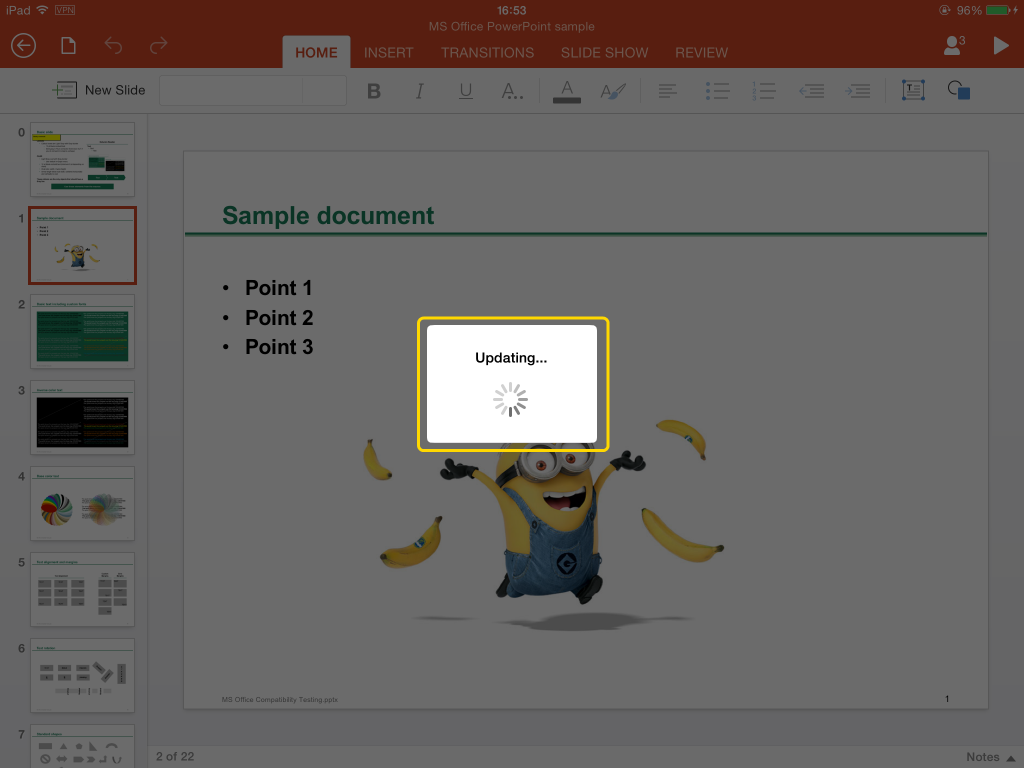Open the share people icon
The image size is (1024, 768).
point(953,46)
